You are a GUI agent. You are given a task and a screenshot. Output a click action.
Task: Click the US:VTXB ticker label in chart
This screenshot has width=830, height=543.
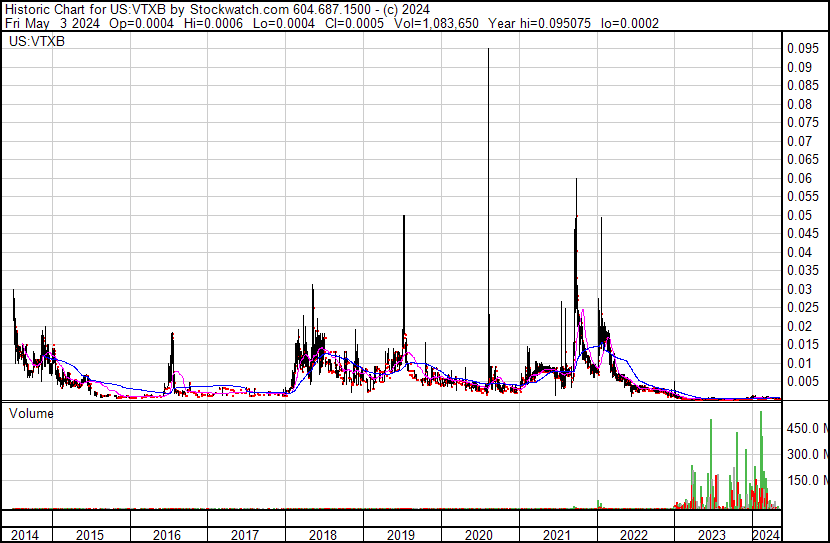(x=37, y=41)
